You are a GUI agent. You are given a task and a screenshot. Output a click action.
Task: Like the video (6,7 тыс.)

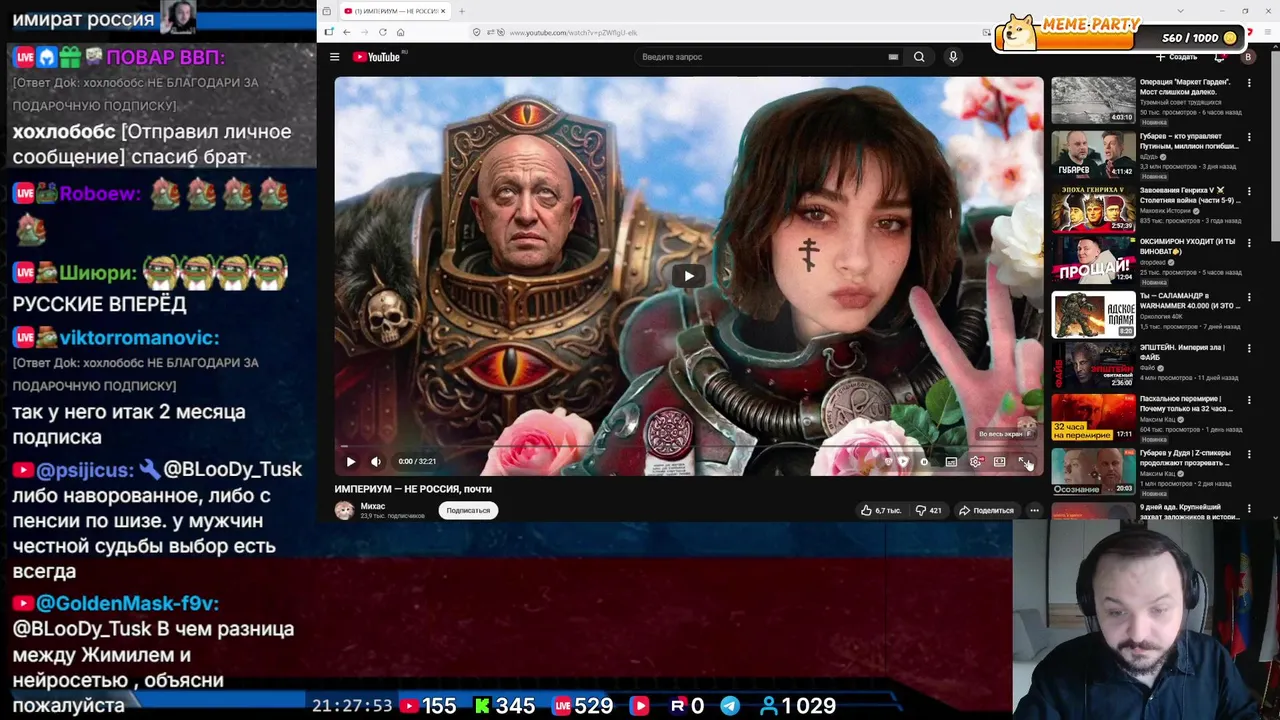click(x=880, y=510)
